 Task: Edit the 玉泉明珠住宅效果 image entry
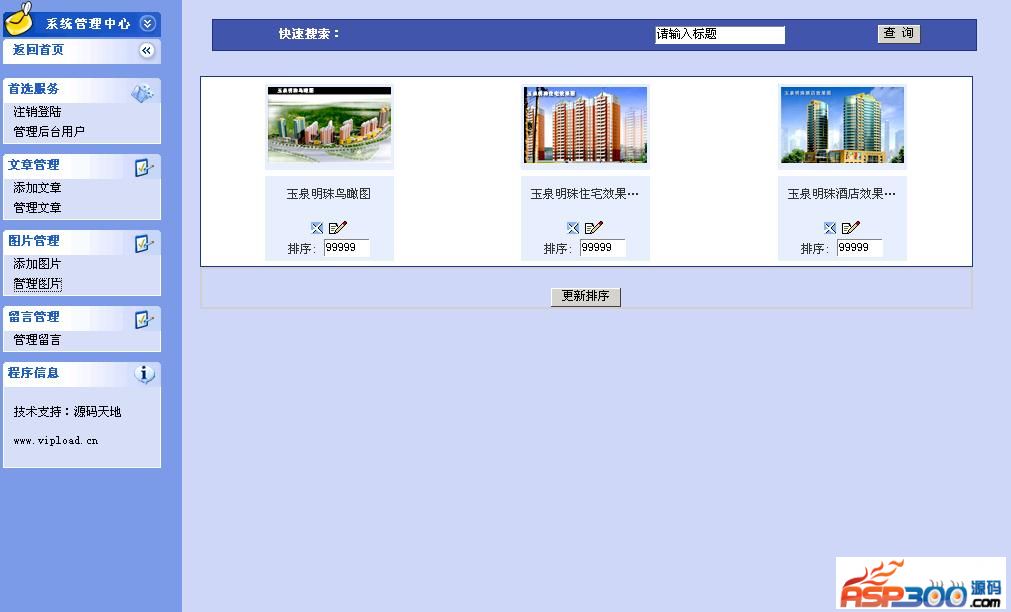pyautogui.click(x=594, y=227)
